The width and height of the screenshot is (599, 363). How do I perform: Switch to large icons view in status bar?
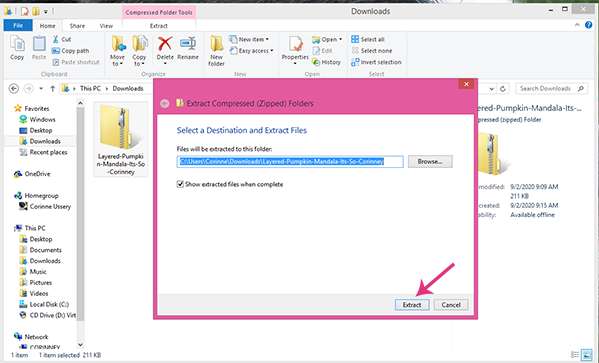[x=586, y=355]
